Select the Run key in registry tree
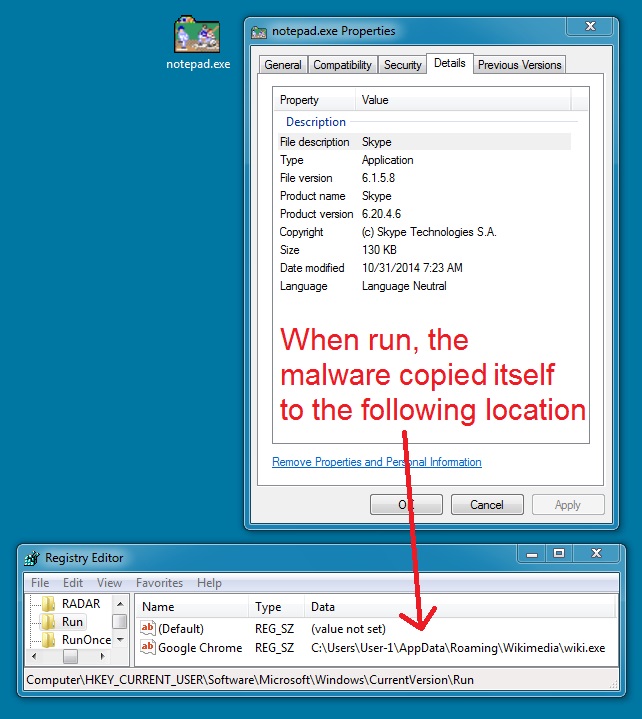Viewport: 642px width, 719px height. [x=72, y=622]
